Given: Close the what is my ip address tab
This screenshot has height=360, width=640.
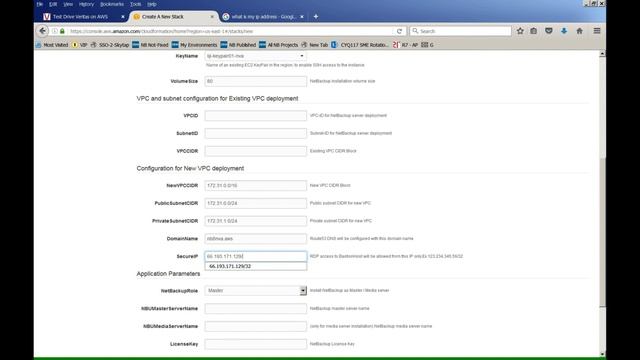Looking at the screenshot, I should tap(302, 17).
